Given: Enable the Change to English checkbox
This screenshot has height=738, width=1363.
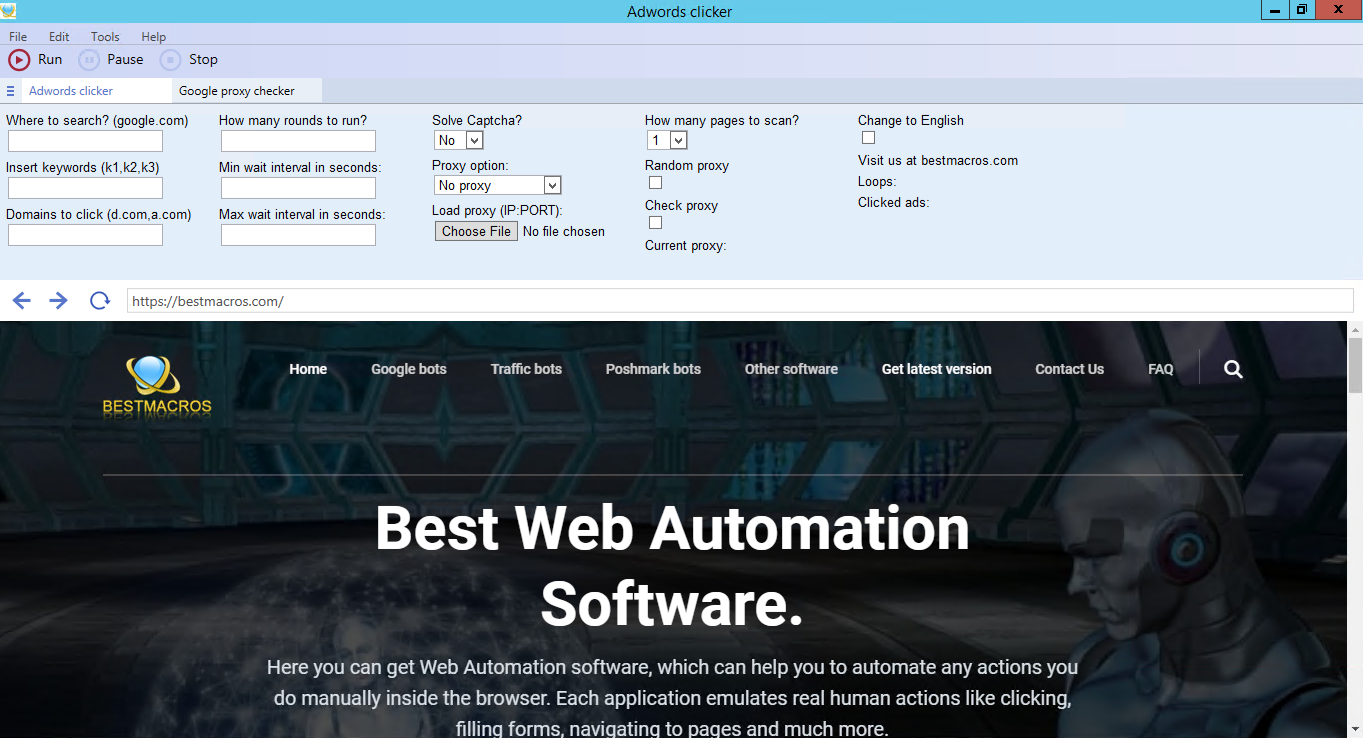Looking at the screenshot, I should 868,138.
